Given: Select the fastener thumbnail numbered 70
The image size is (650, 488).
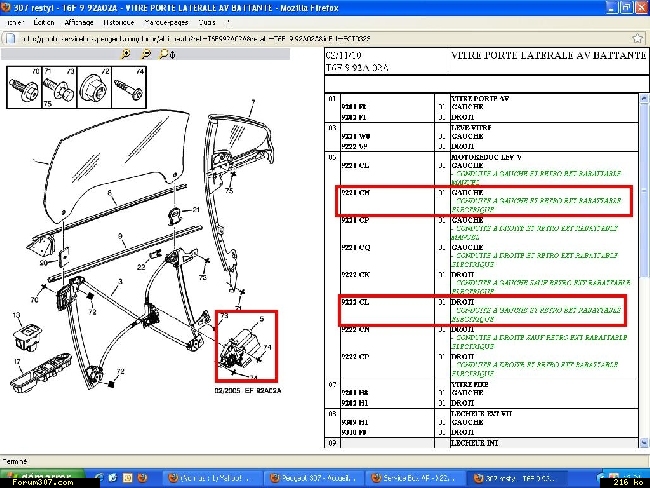Looking at the screenshot, I should click(x=24, y=87).
